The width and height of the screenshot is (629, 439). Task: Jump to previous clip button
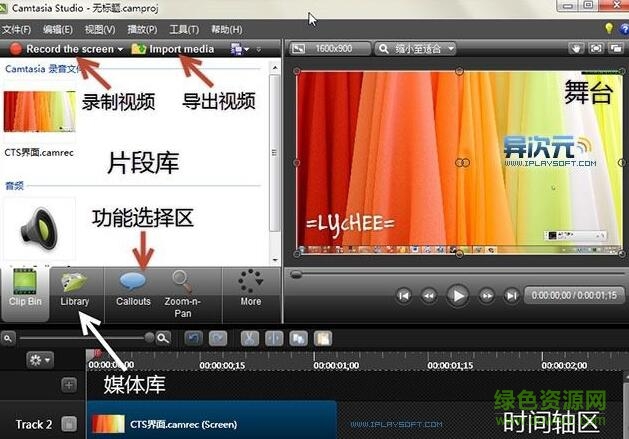[404, 296]
